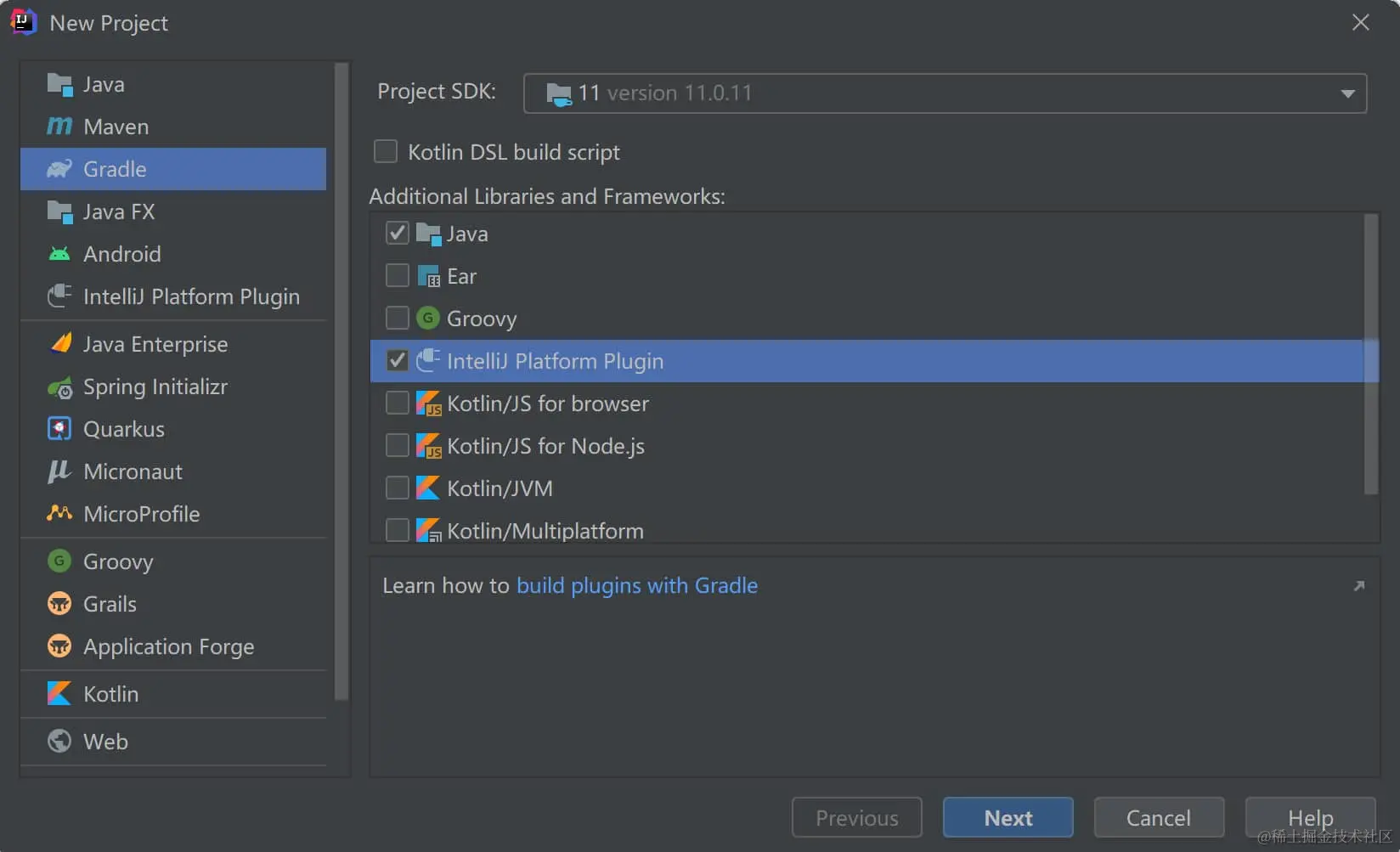Click the frameworks list vertical scrollbar
The height and width of the screenshot is (852, 1400).
tap(1370, 353)
